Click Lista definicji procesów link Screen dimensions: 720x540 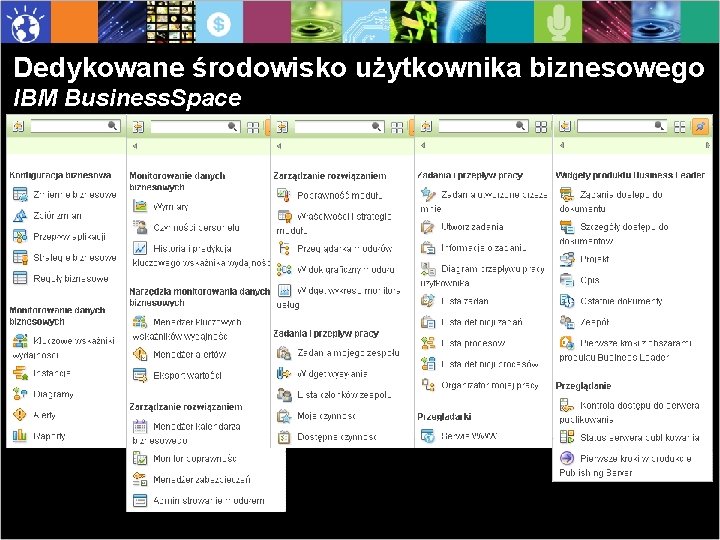click(489, 364)
